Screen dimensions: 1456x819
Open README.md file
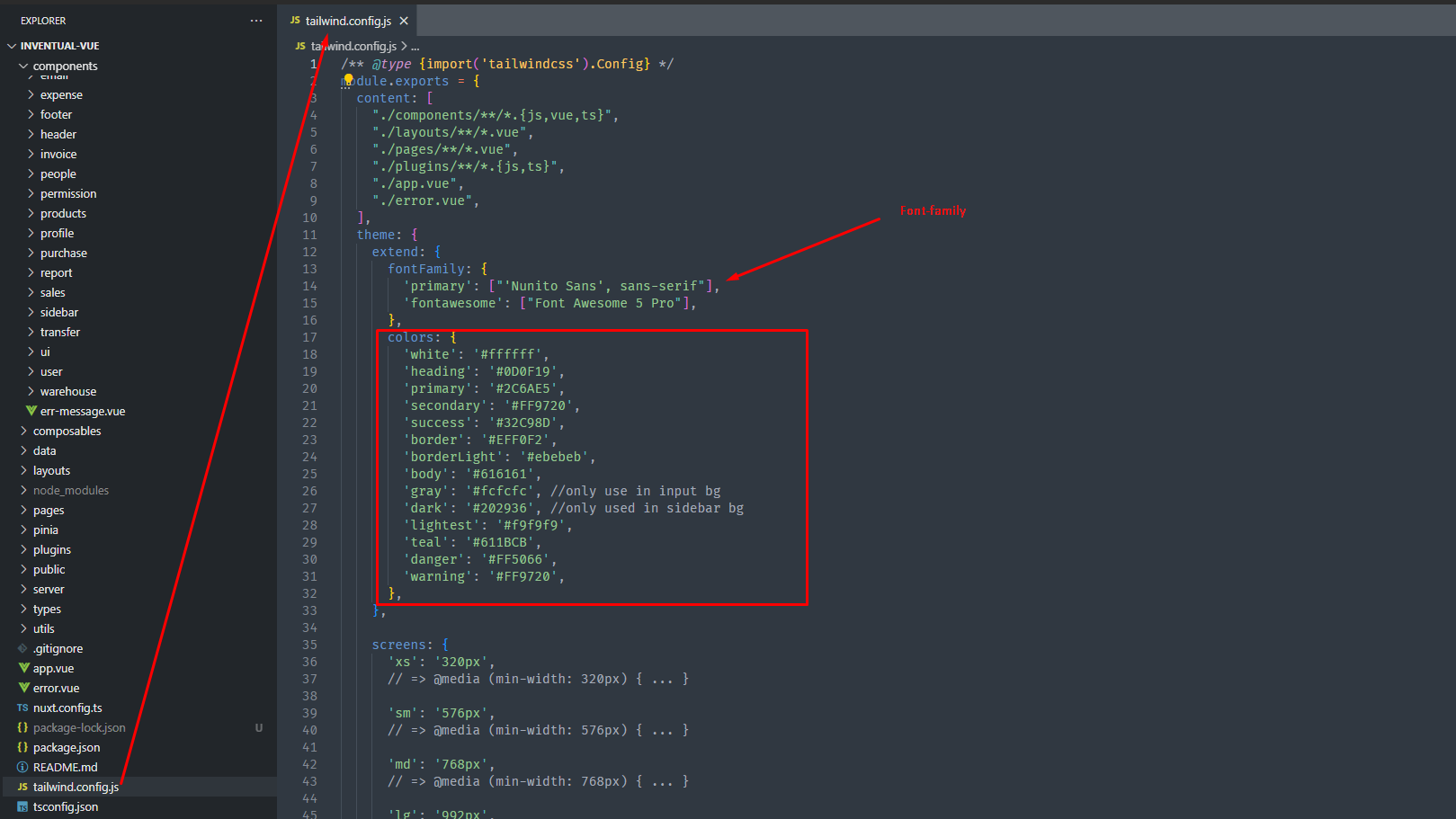pos(65,767)
